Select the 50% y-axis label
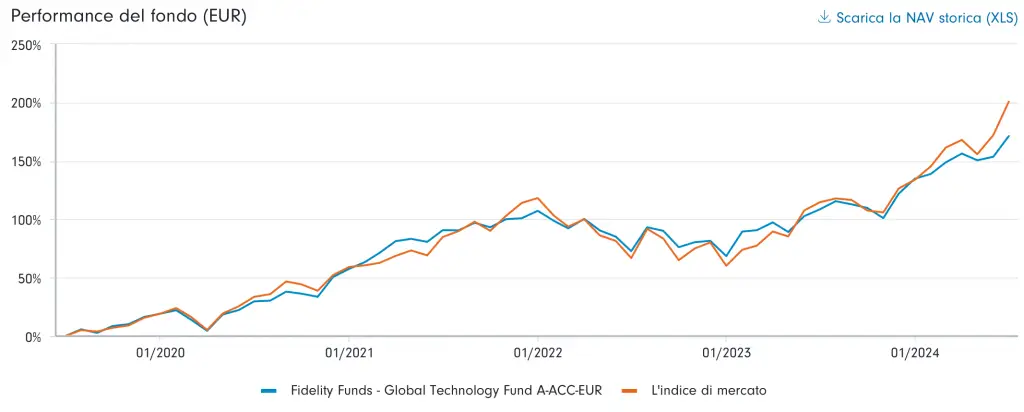1024x412 pixels. click(29, 278)
